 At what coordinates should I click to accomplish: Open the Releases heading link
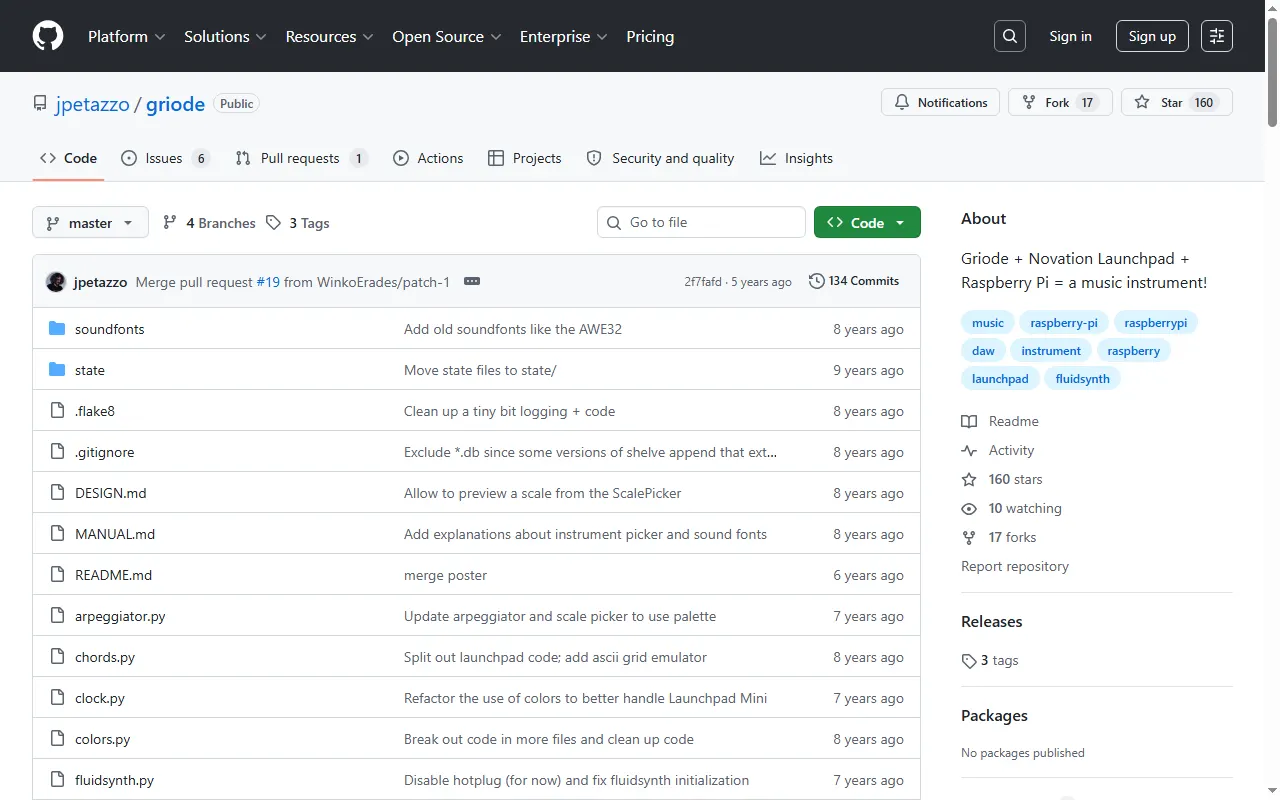click(x=991, y=622)
